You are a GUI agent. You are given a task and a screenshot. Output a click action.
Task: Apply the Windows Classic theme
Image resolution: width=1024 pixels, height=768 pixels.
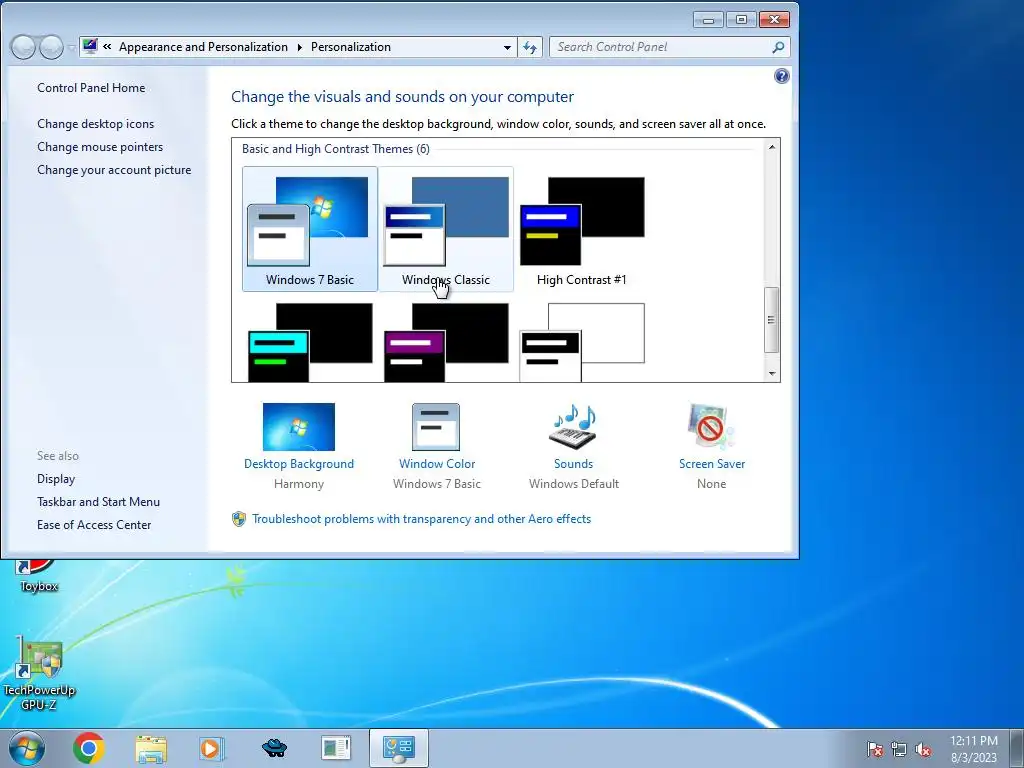tap(445, 229)
